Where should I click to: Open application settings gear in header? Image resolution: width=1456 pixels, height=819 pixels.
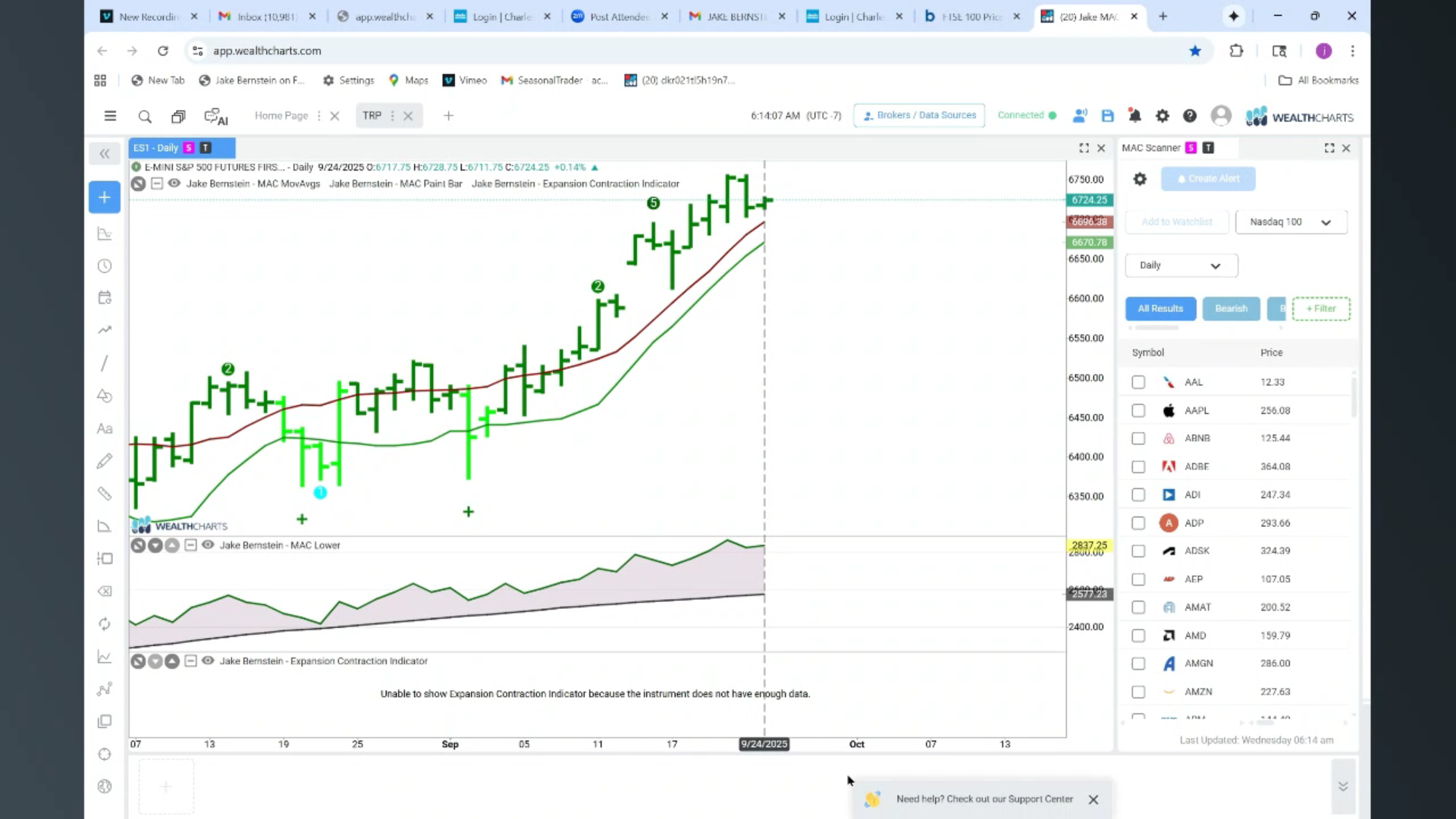1162,116
